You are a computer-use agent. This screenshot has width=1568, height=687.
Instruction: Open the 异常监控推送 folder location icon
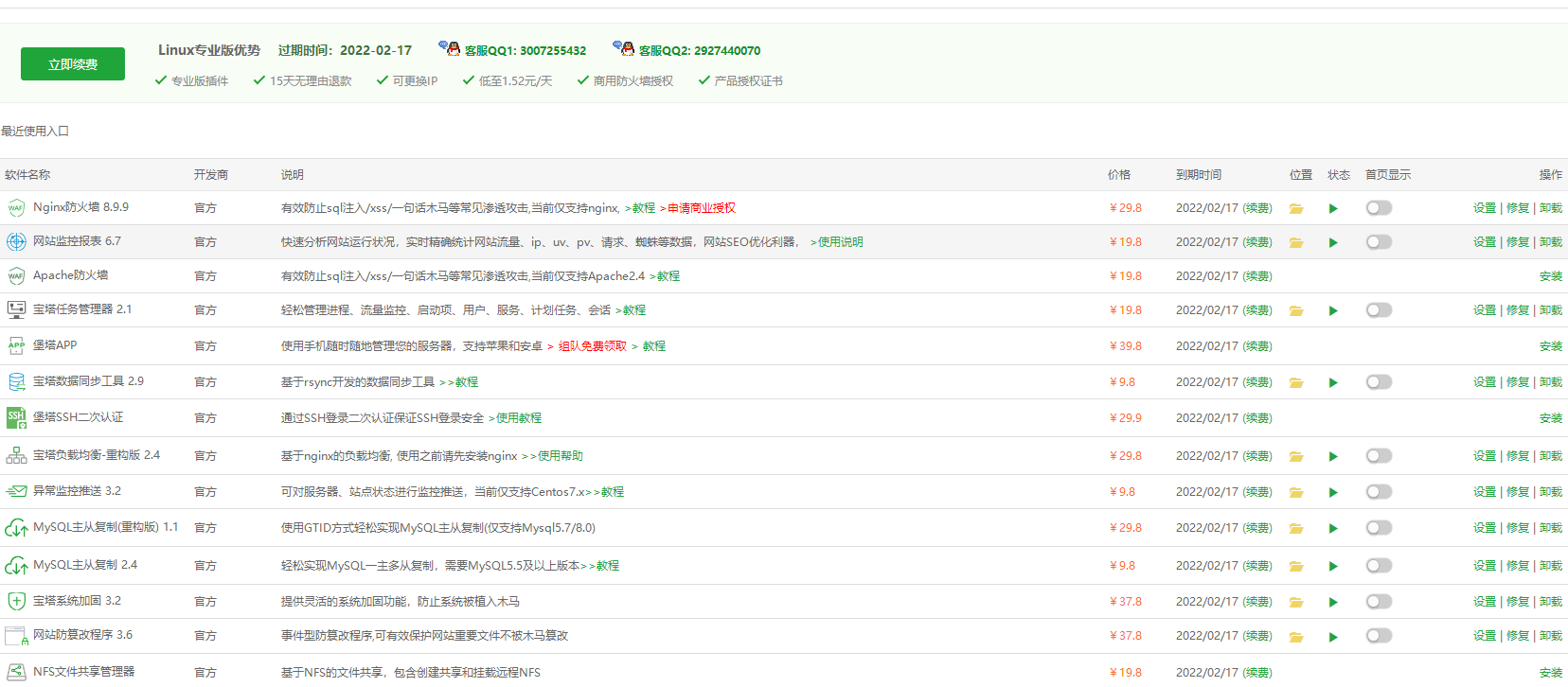[x=1296, y=492]
